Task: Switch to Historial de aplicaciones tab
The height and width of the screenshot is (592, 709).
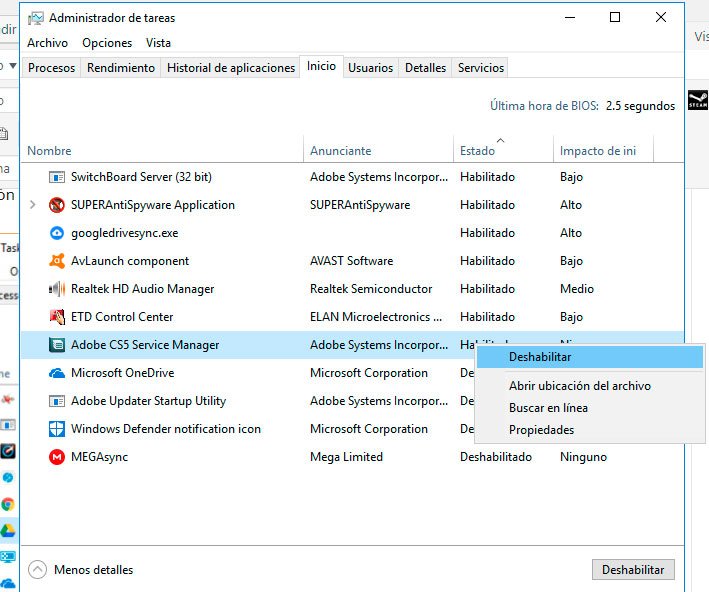Action: pyautogui.click(x=231, y=68)
